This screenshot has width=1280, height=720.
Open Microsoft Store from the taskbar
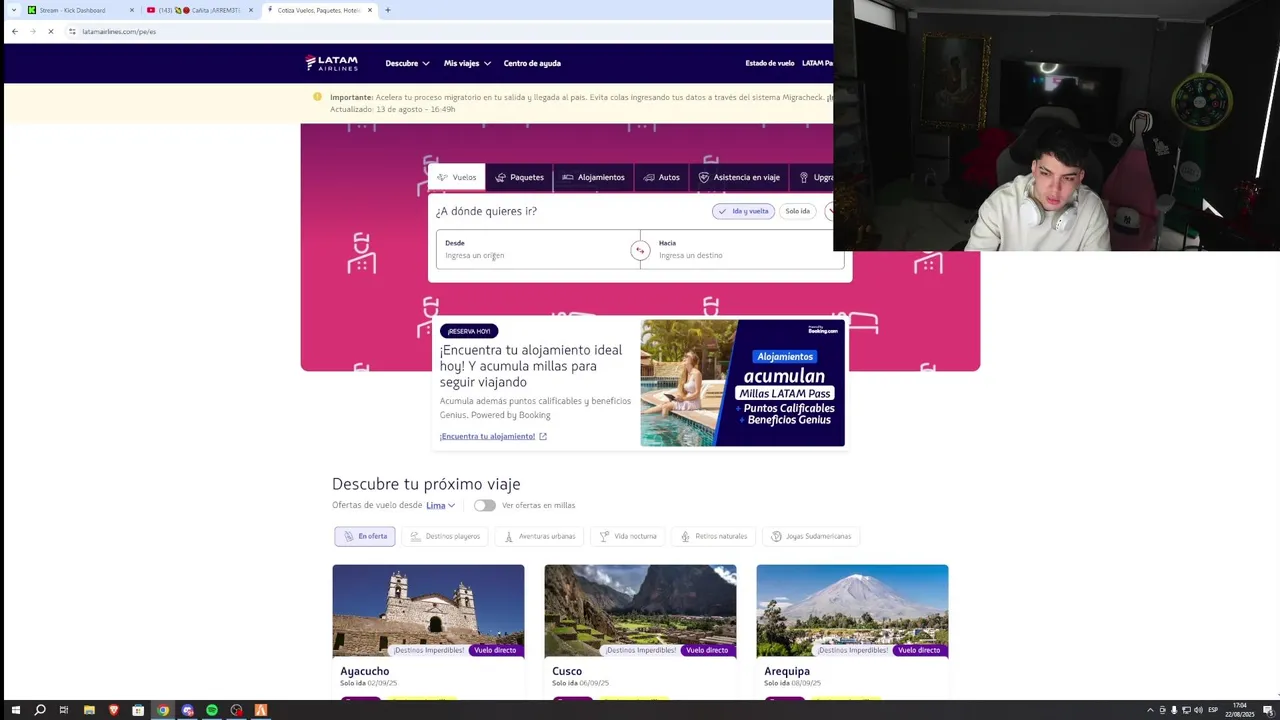(138, 710)
